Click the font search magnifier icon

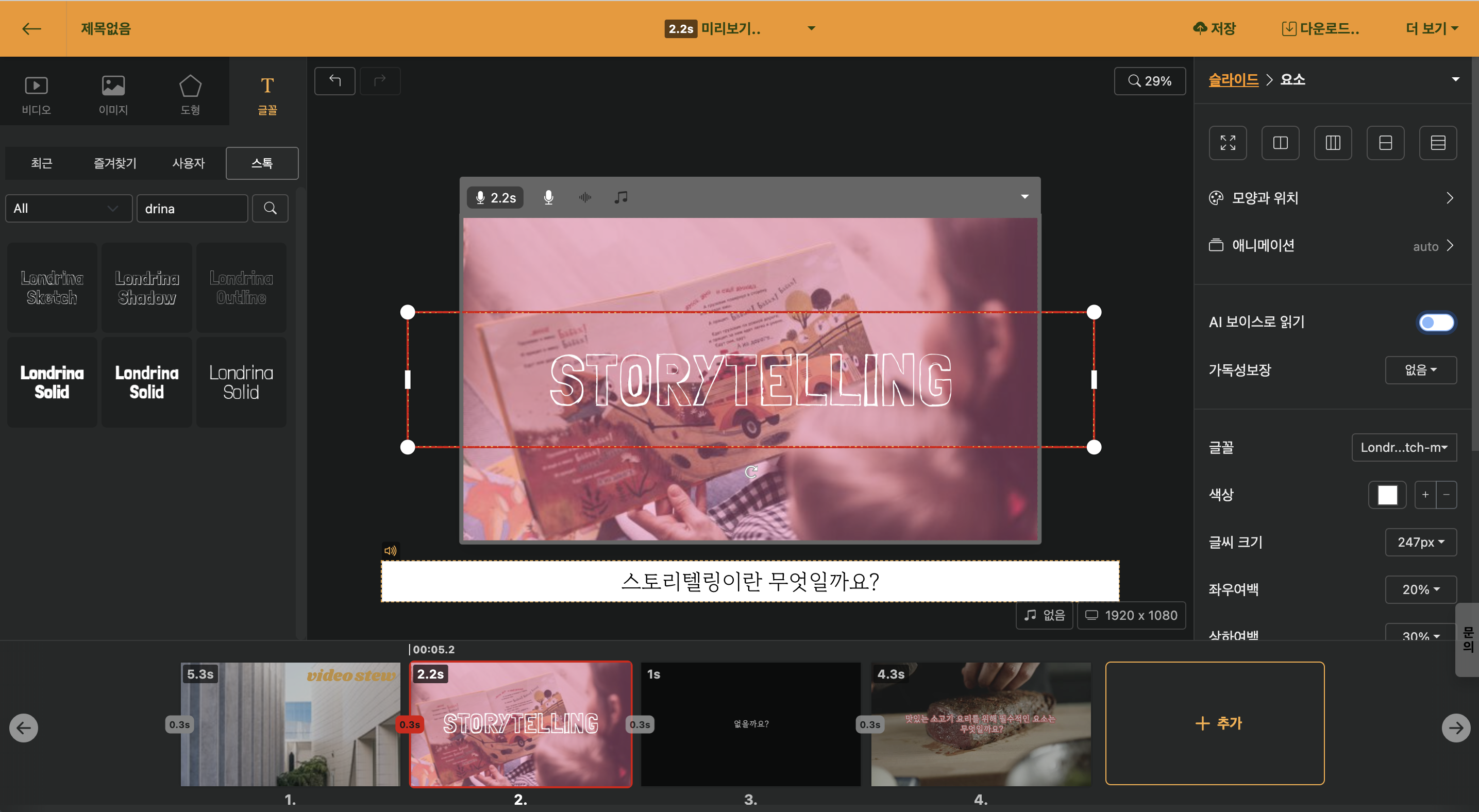(270, 208)
